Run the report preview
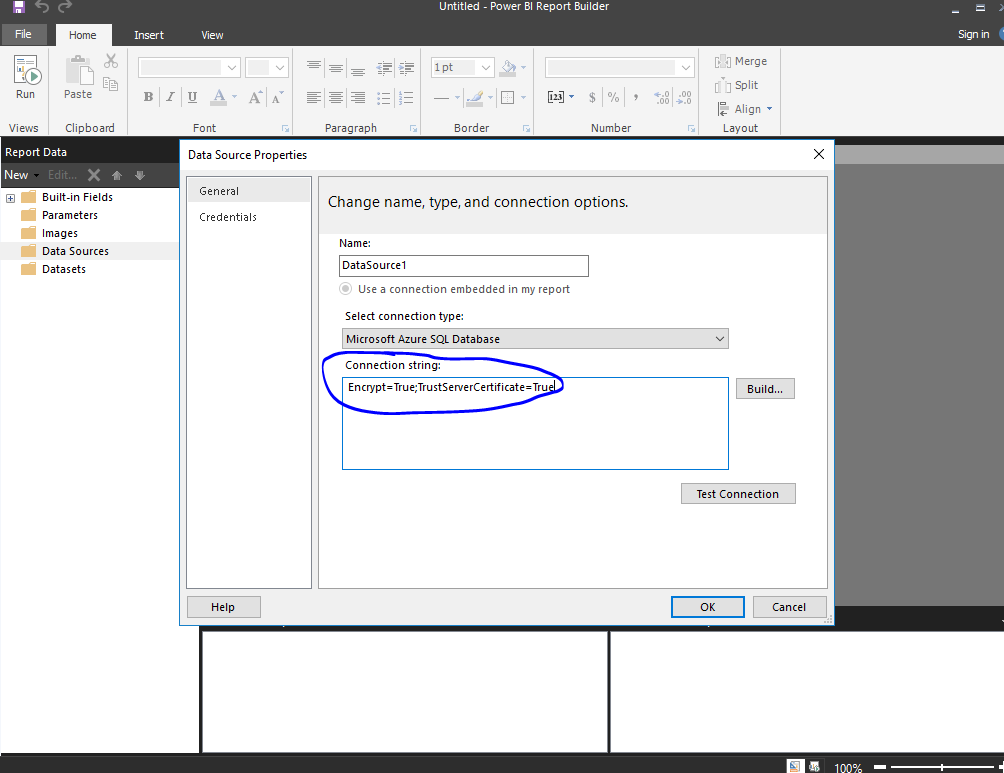The width and height of the screenshot is (1004, 773). point(26,78)
